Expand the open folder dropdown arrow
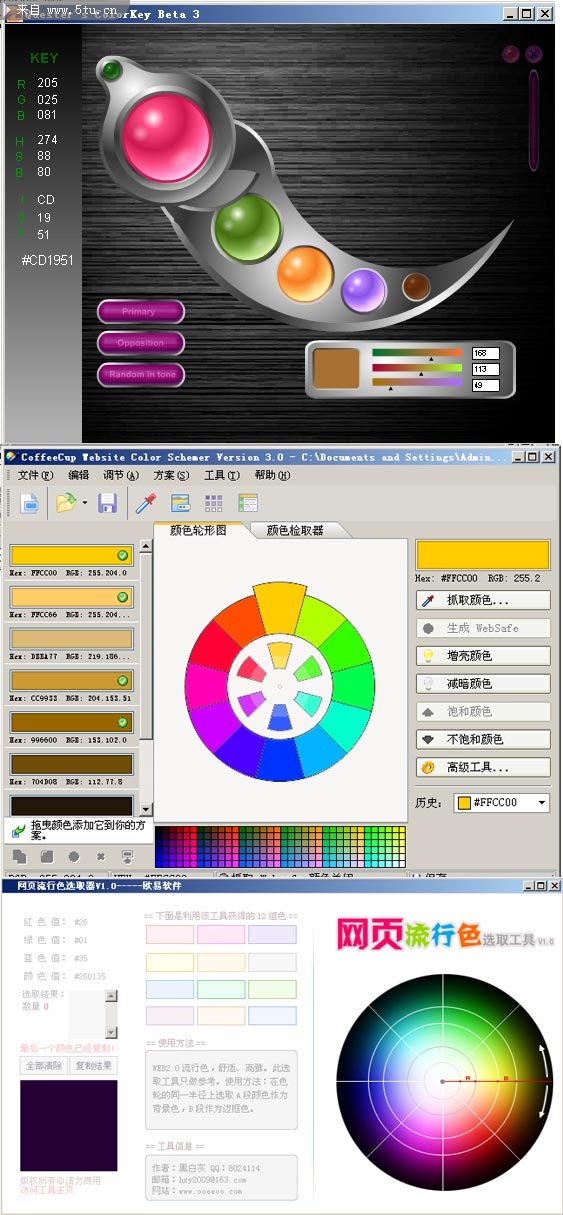563x1215 pixels. pos(85,504)
